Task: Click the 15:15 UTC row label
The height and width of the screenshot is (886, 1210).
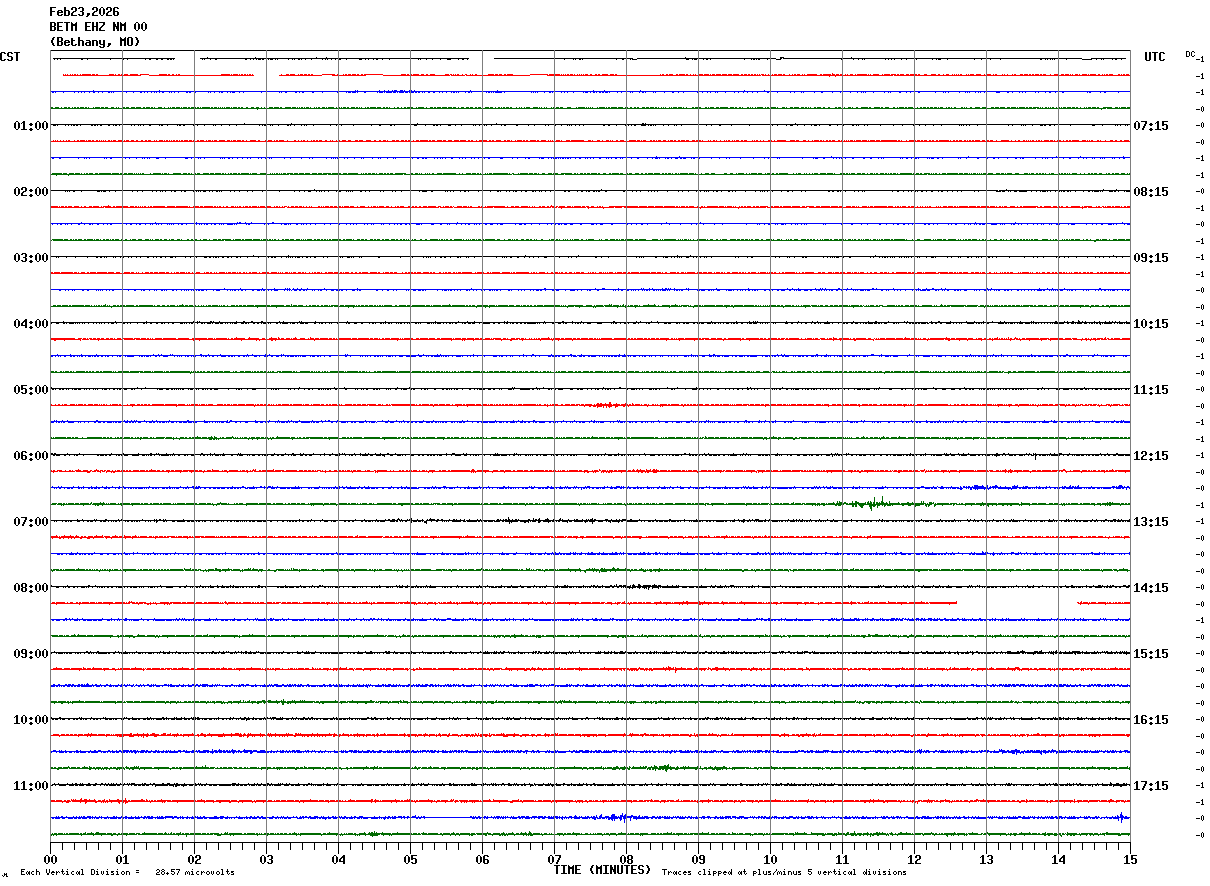Action: click(x=1151, y=654)
